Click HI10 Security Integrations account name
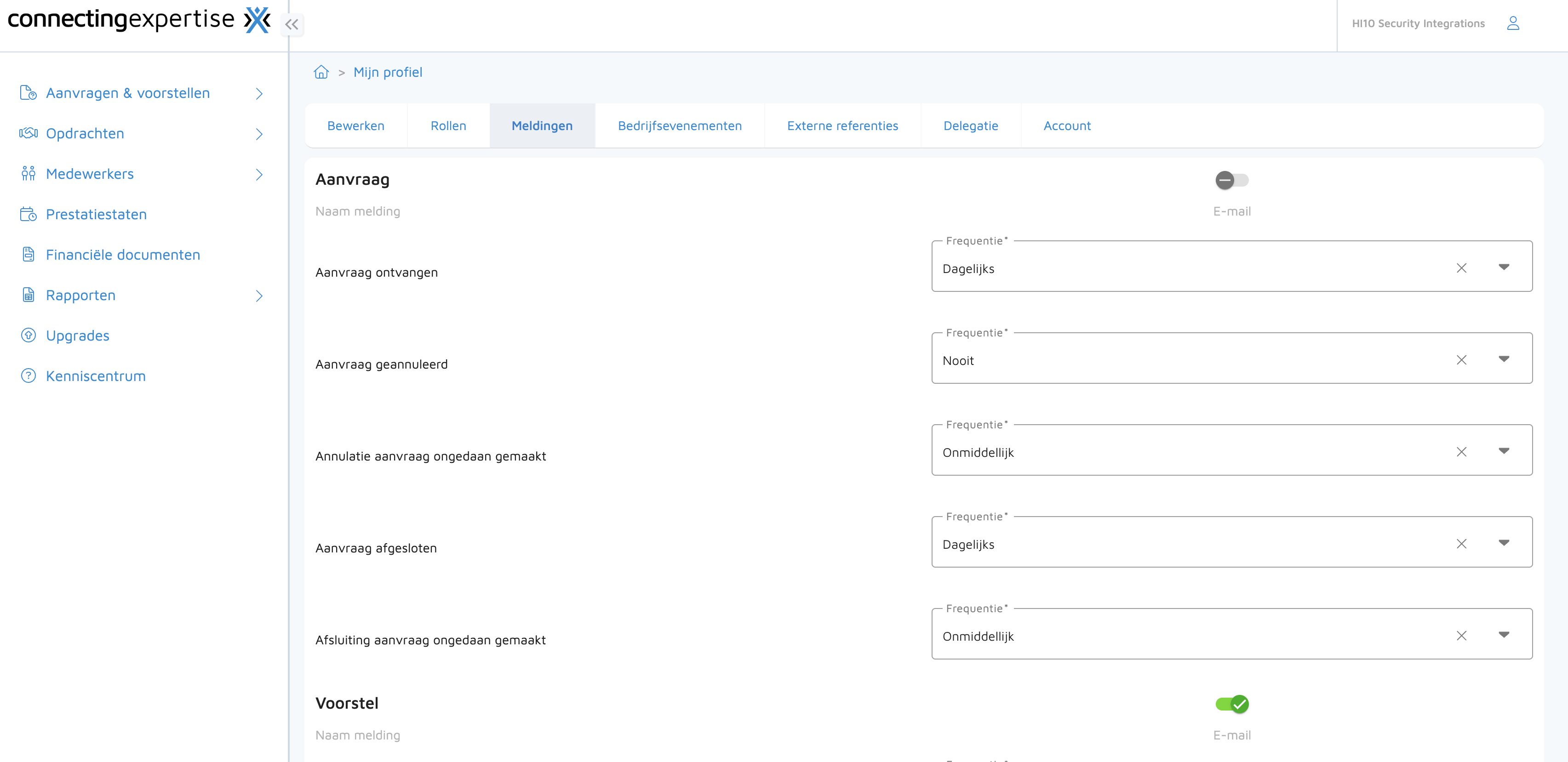 pyautogui.click(x=1418, y=24)
